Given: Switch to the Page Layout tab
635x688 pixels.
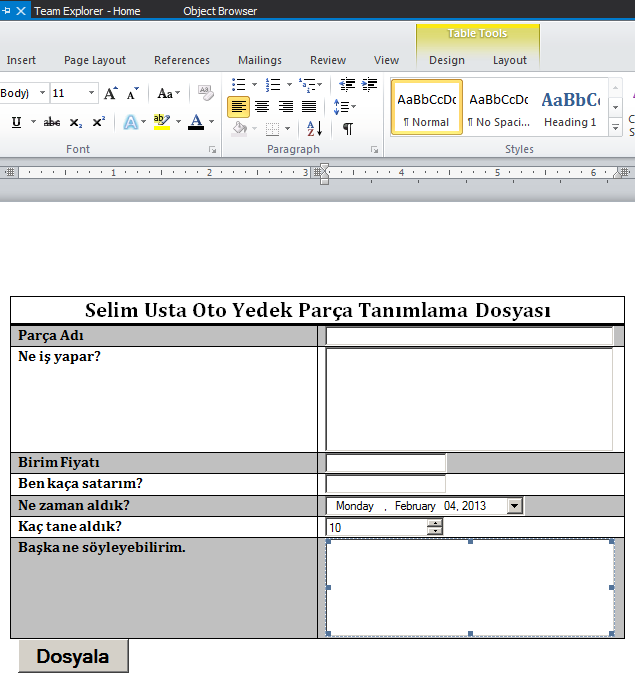Looking at the screenshot, I should tap(95, 60).
